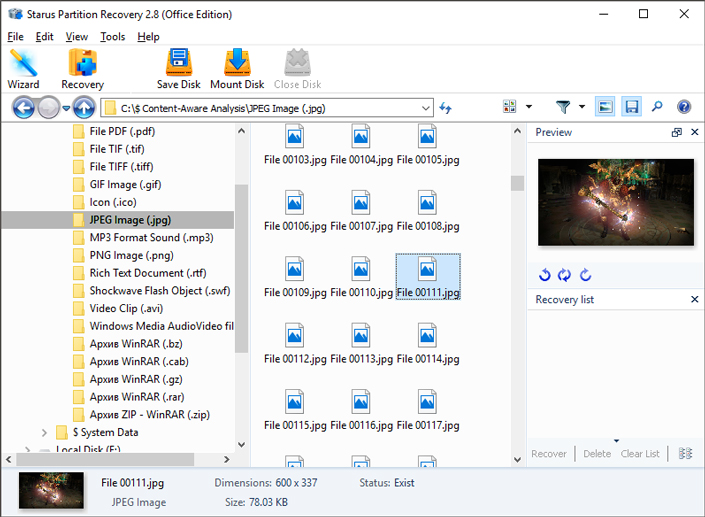Close the Preview panel

pyautogui.click(x=695, y=132)
